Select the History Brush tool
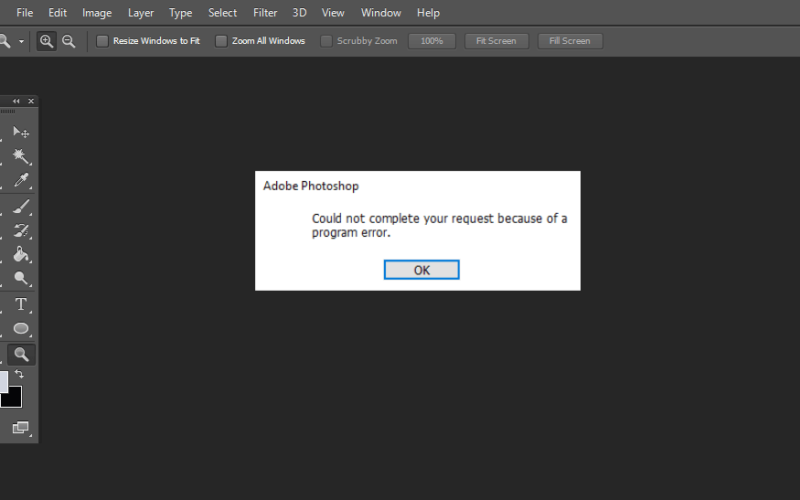The image size is (800, 500). tap(21, 230)
